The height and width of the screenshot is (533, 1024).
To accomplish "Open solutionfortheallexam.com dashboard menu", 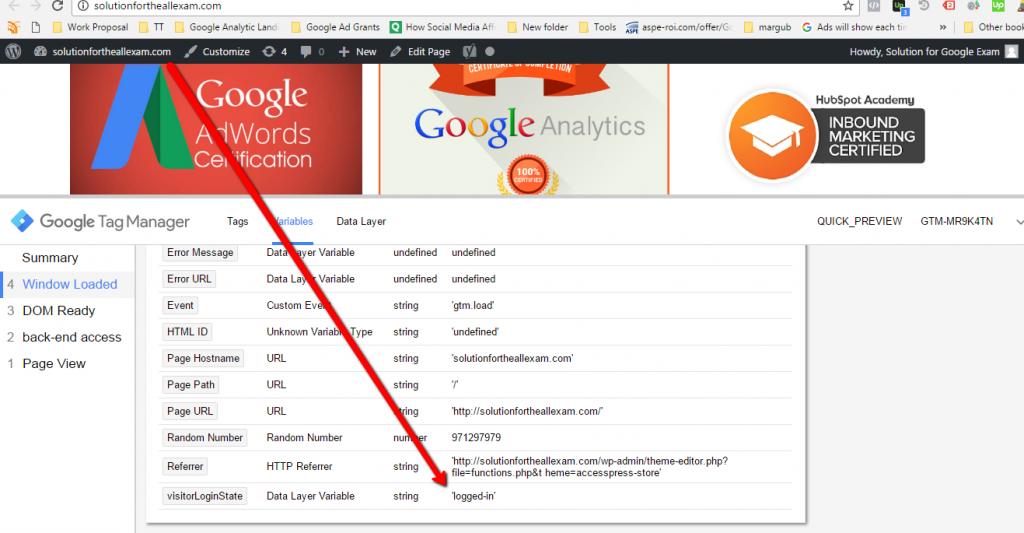I will click(103, 52).
